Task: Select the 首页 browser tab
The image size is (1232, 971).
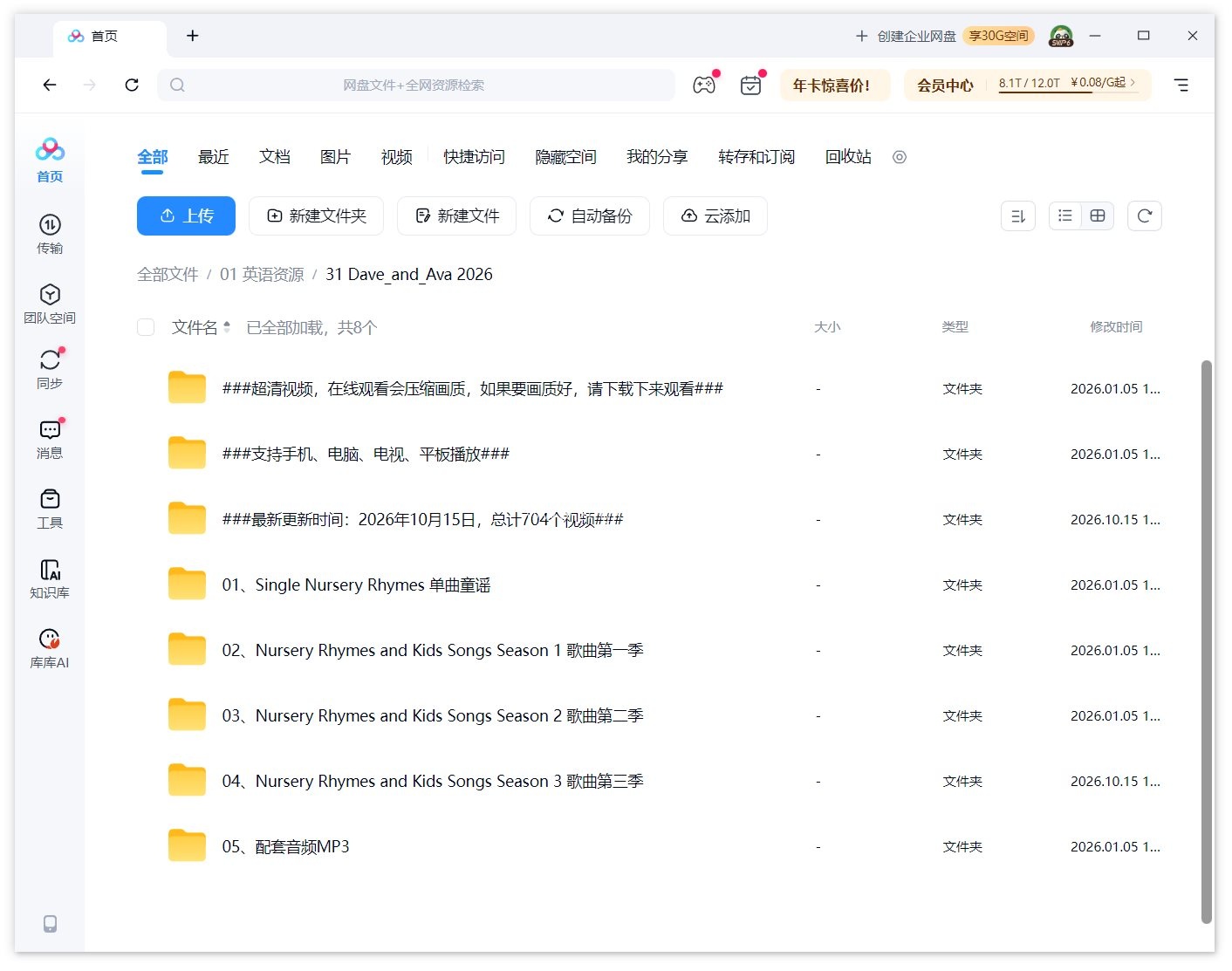Action: click(x=109, y=36)
